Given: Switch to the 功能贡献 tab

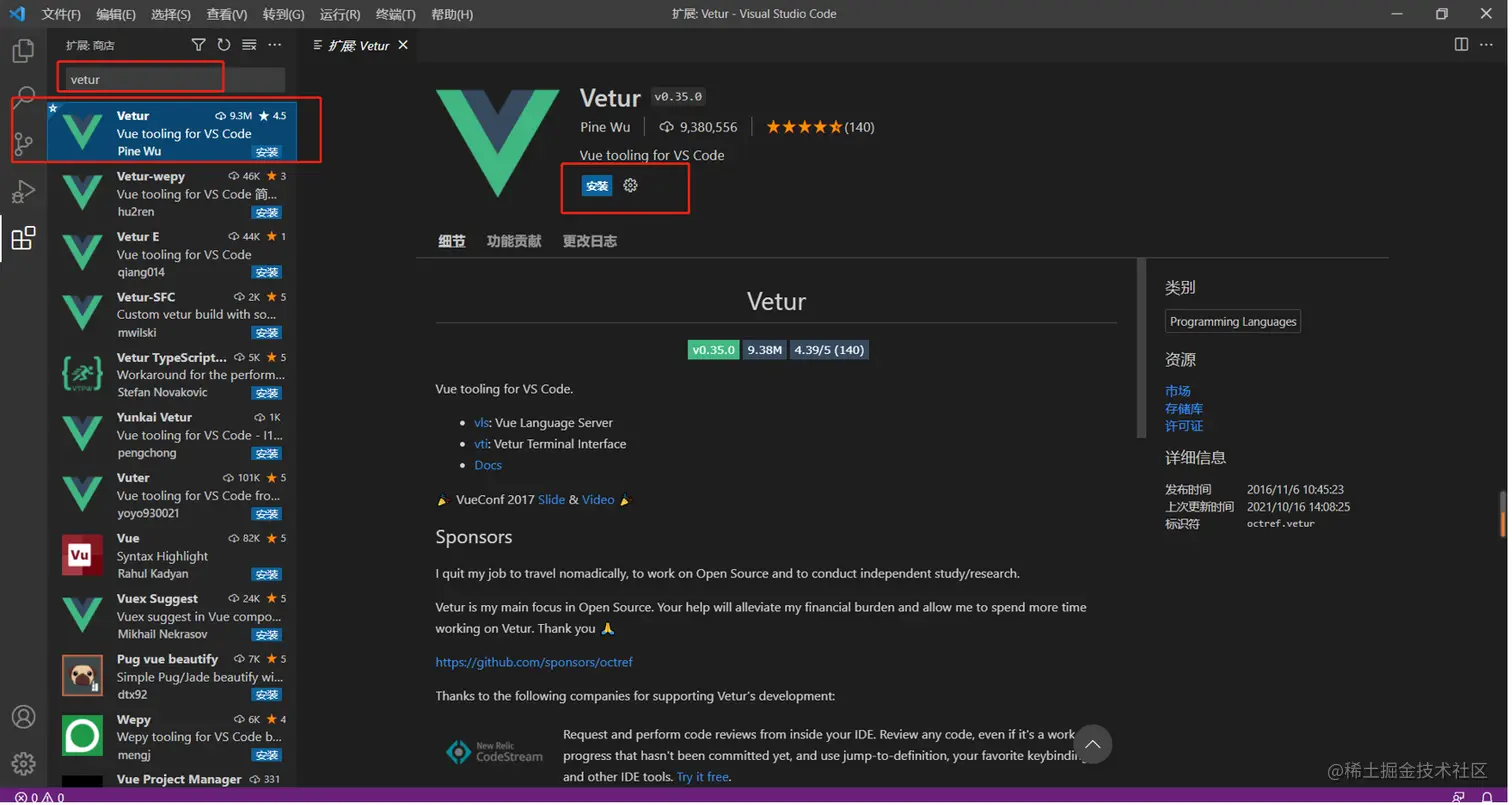Looking at the screenshot, I should 514,241.
